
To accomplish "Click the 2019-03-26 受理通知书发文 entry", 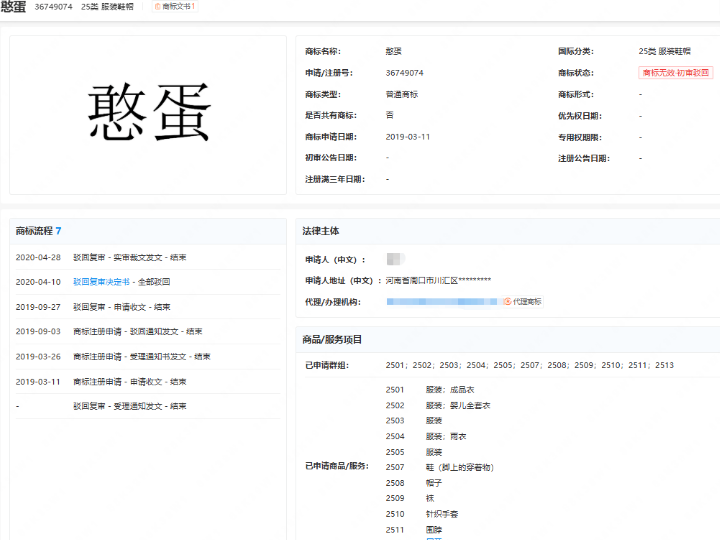I will tap(147, 356).
